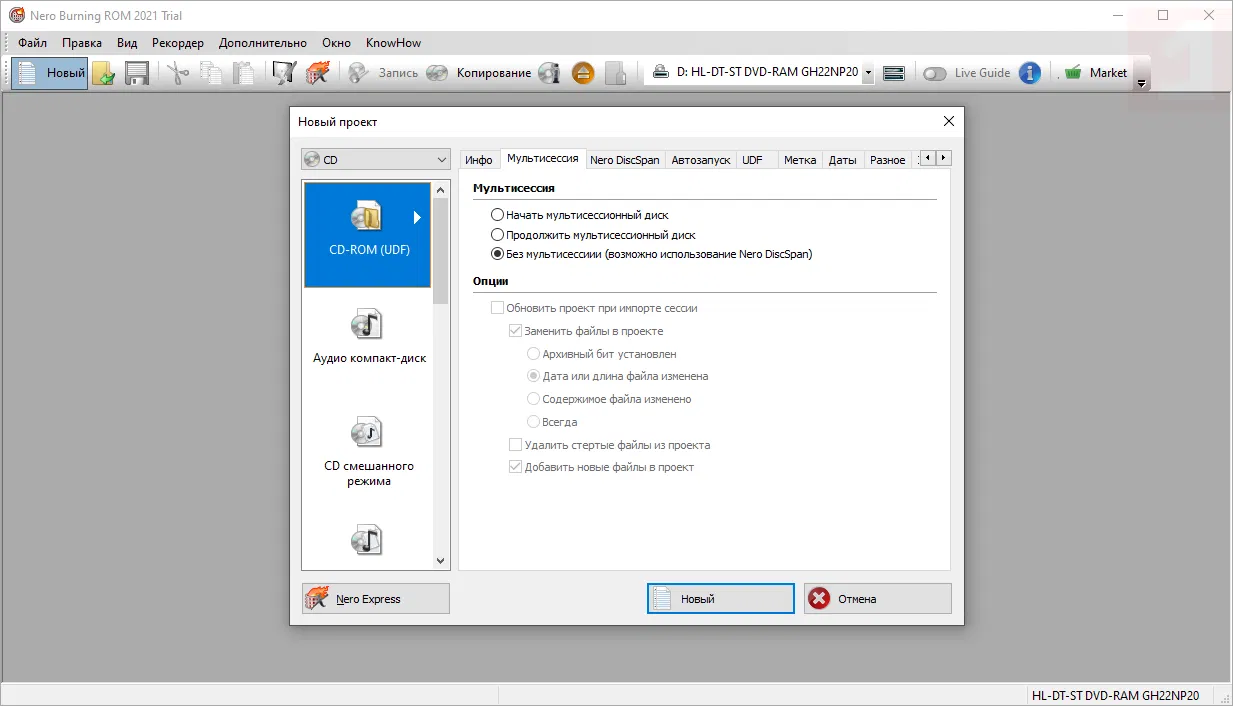Open the KnowHow menu
1233x706 pixels.
coord(394,43)
